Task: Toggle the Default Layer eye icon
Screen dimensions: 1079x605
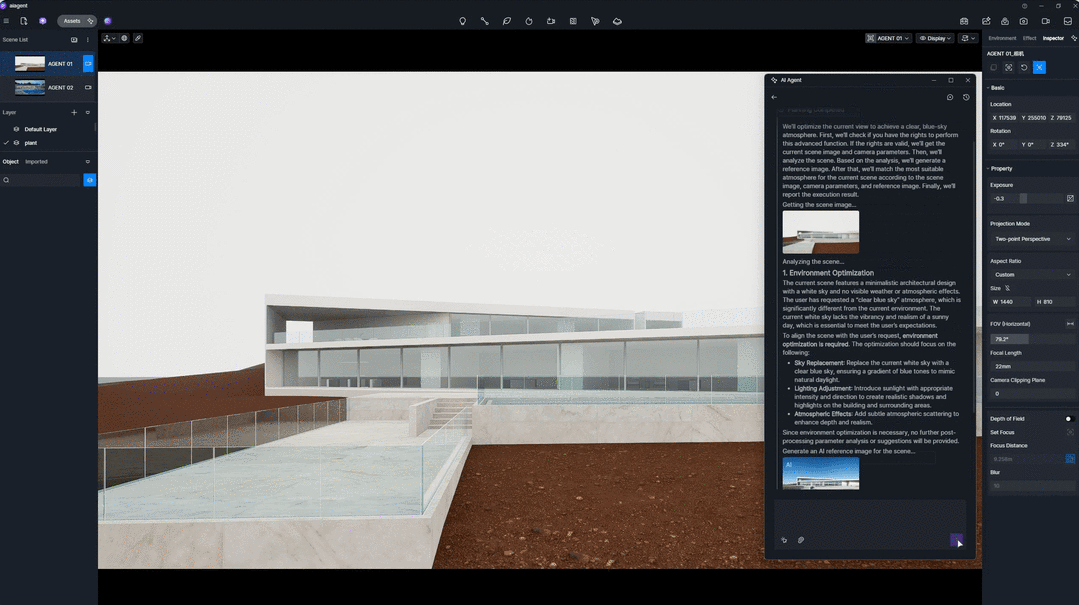Action: click(x=15, y=128)
